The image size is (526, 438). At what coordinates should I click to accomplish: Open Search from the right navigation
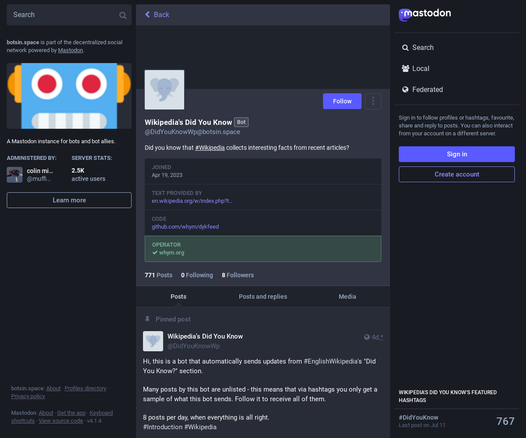(418, 48)
